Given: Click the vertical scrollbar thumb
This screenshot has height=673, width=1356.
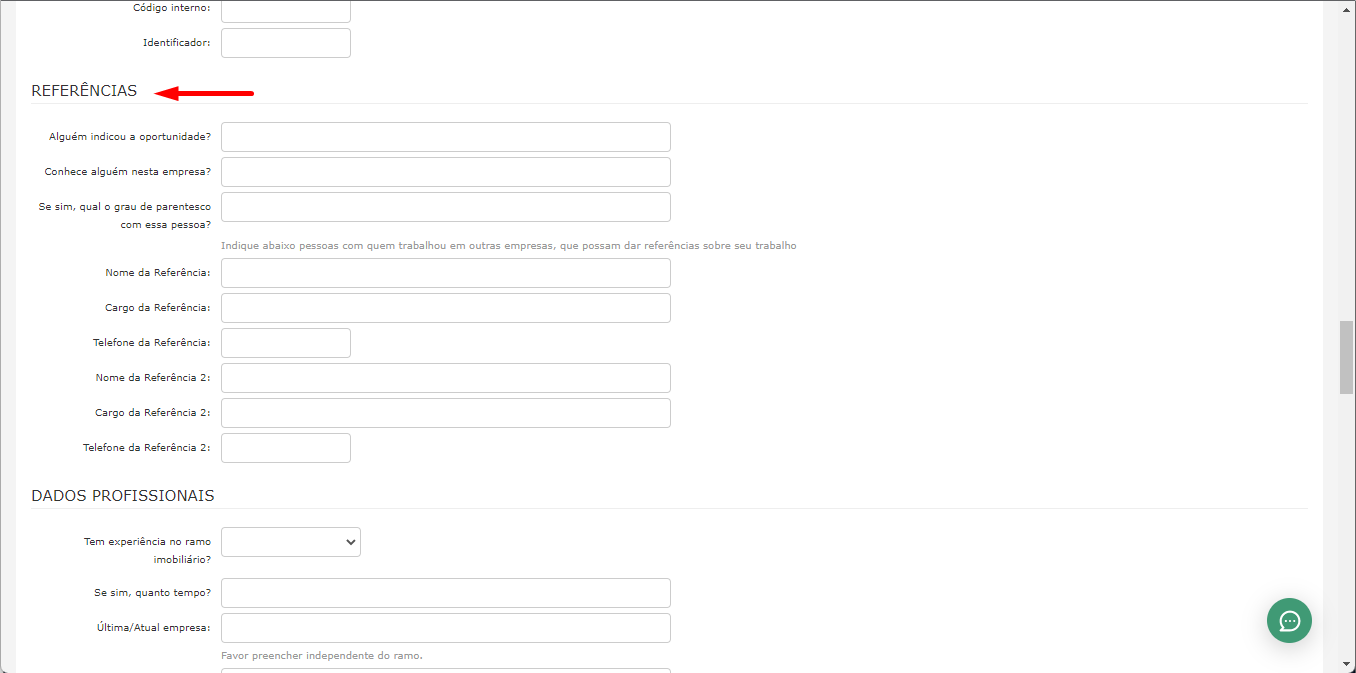Looking at the screenshot, I should pos(1347,357).
